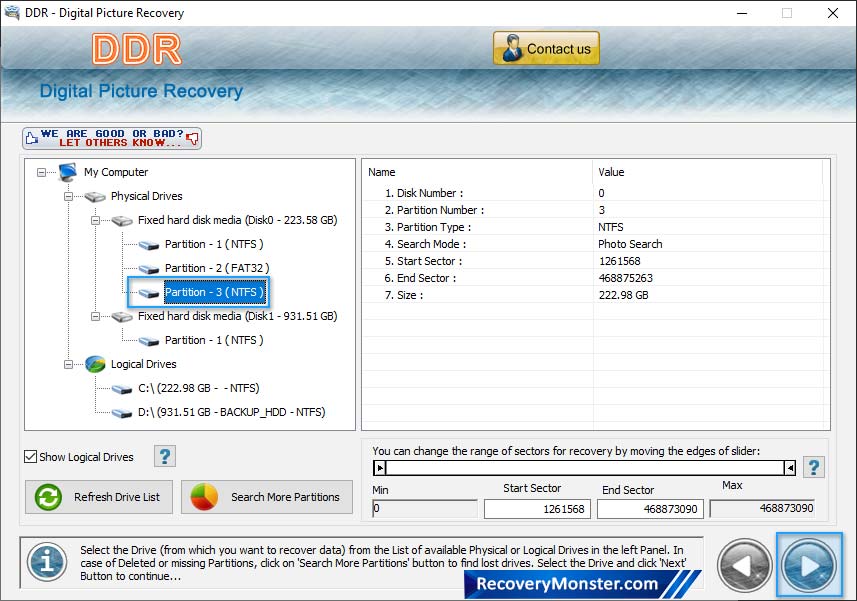This screenshot has height=601, width=857.
Task: Click the 'Search Mode' row
Action: tap(593, 244)
